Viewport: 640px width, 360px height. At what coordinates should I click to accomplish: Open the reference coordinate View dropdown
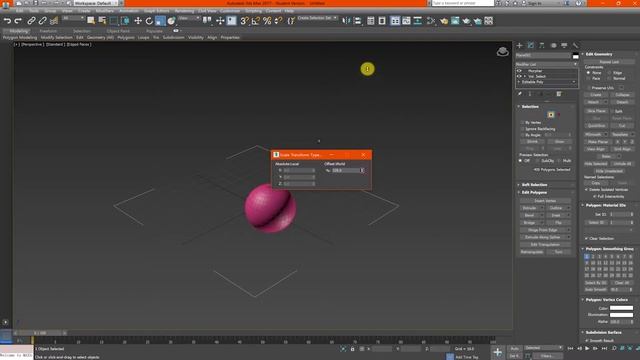point(189,18)
